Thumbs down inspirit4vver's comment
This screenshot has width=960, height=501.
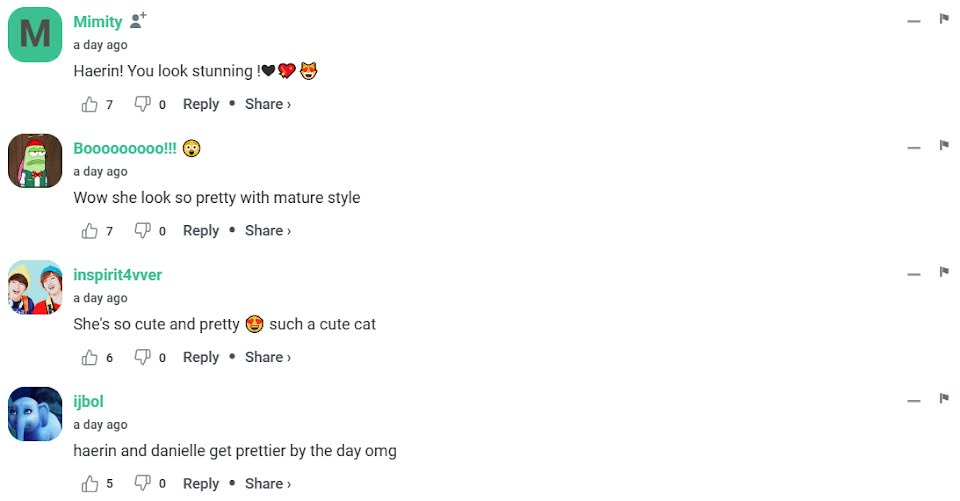point(142,357)
